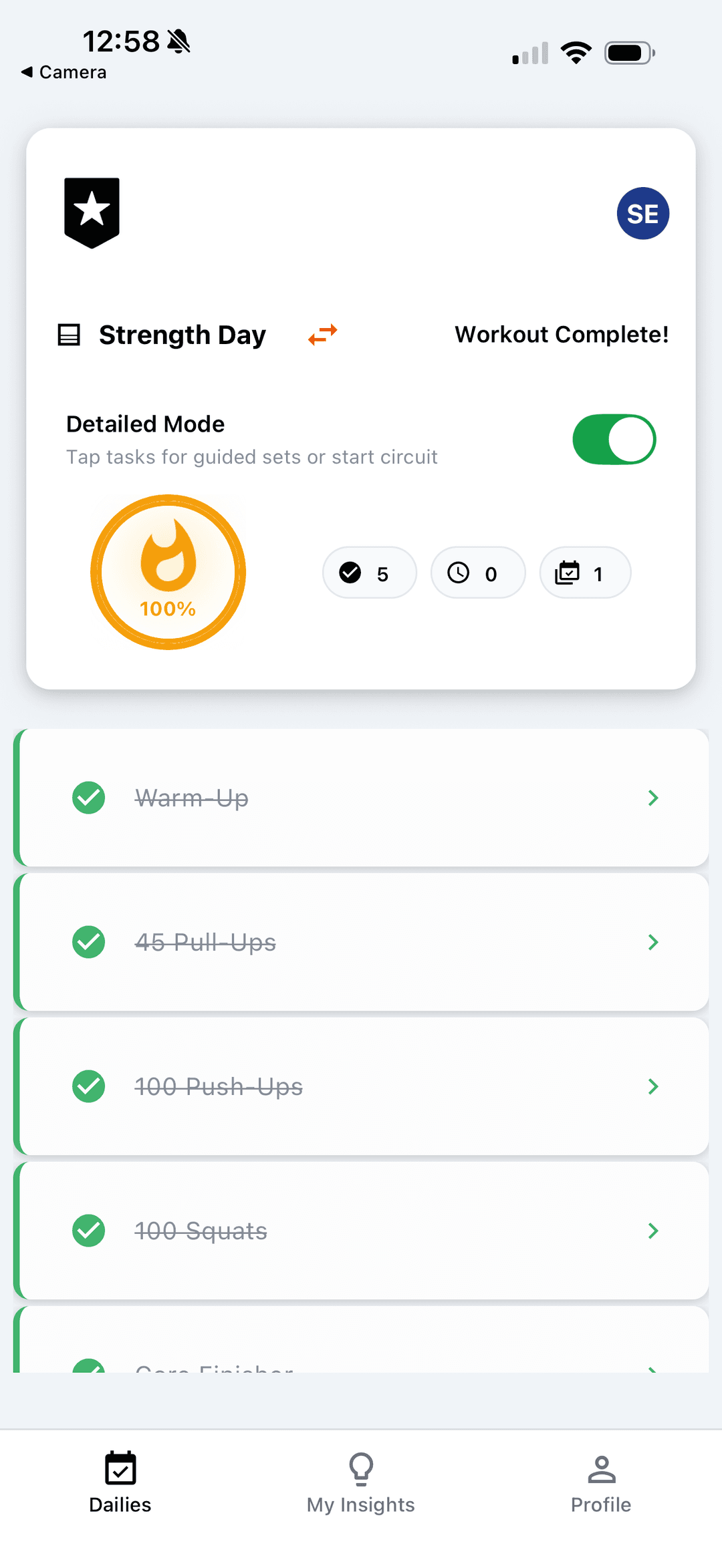Open the SE profile avatar
The image size is (722, 1568).
(642, 214)
